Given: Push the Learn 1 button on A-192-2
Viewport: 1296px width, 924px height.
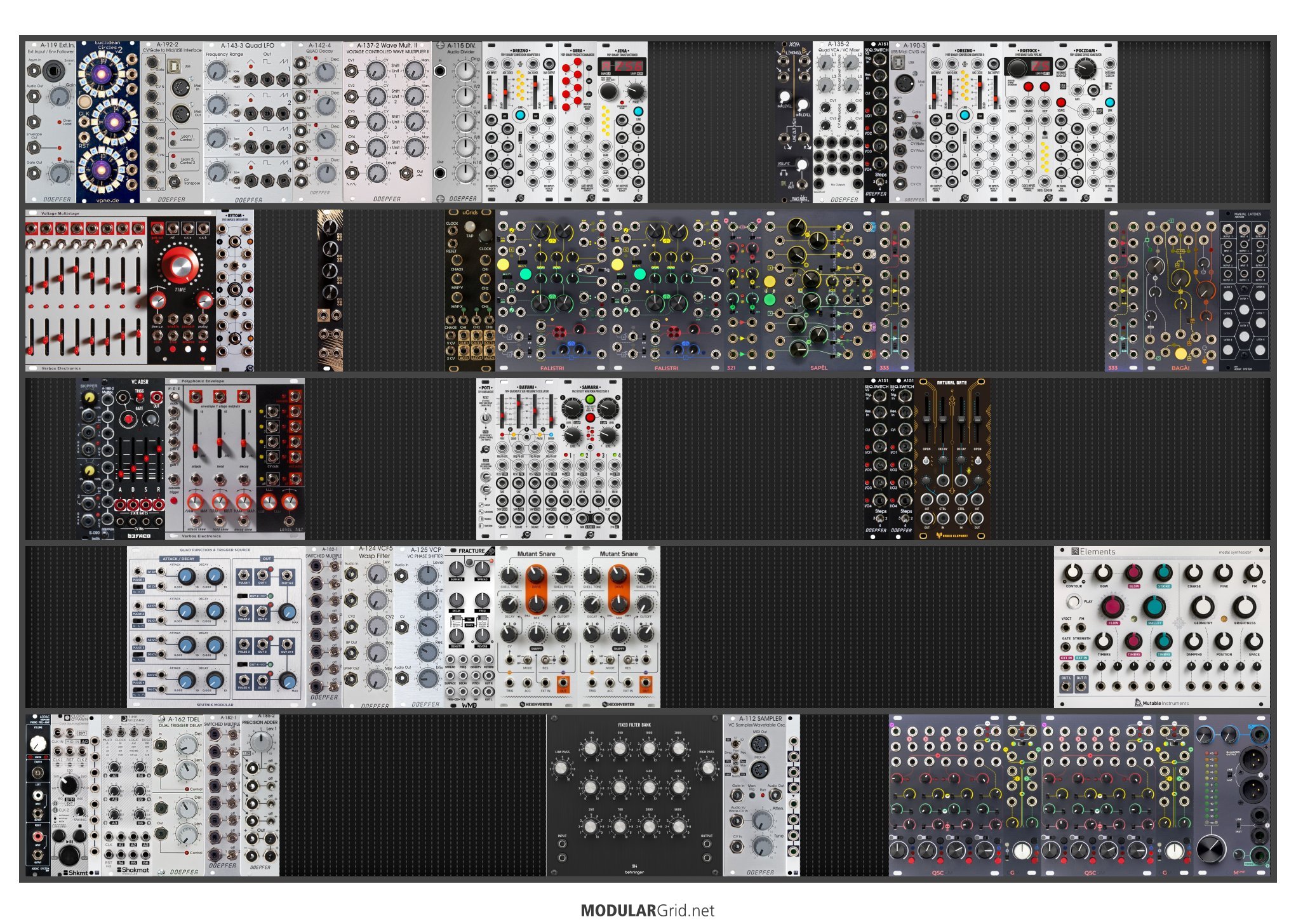Looking at the screenshot, I should pos(173,142).
